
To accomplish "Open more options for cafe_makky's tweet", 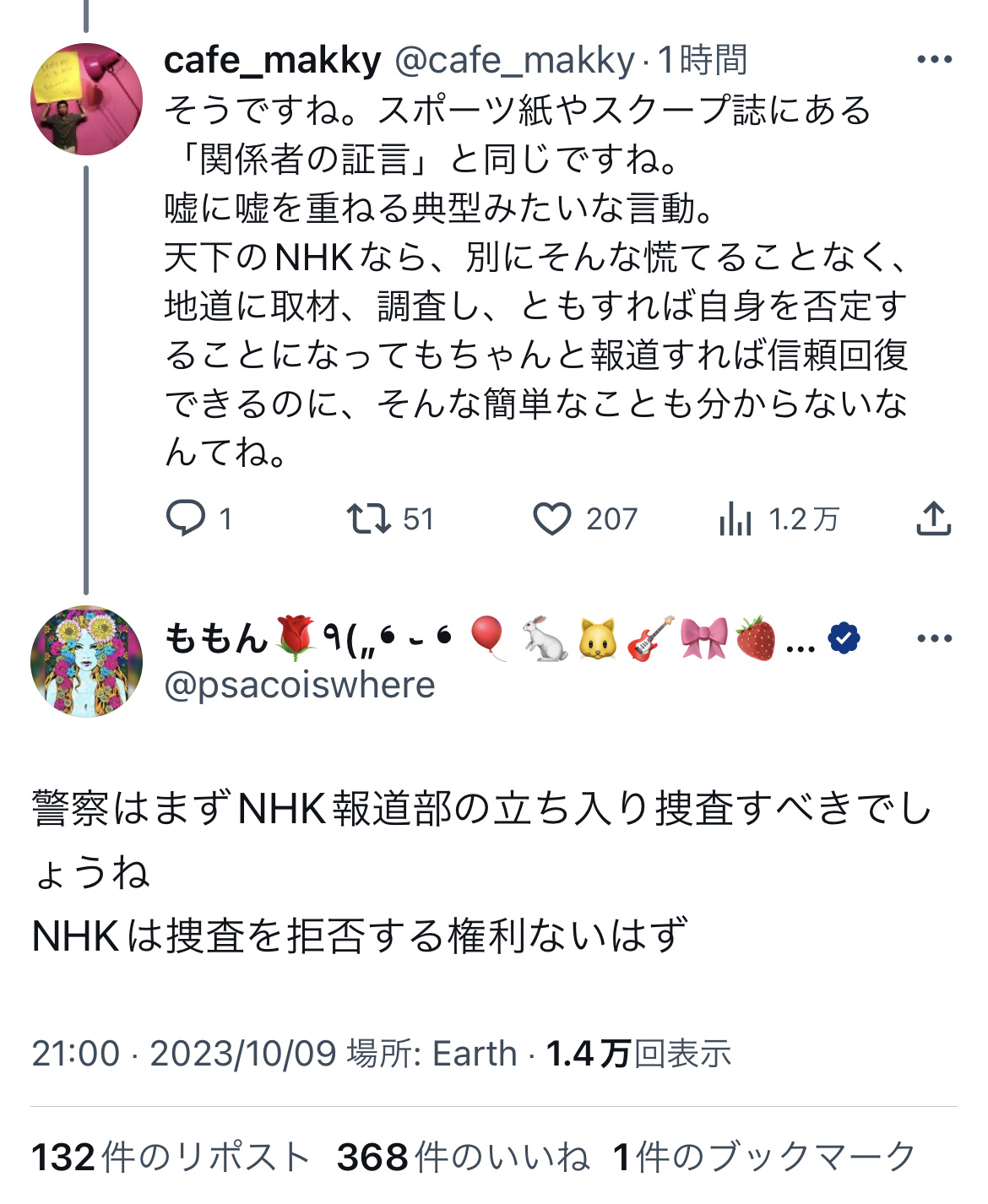I will point(934,60).
